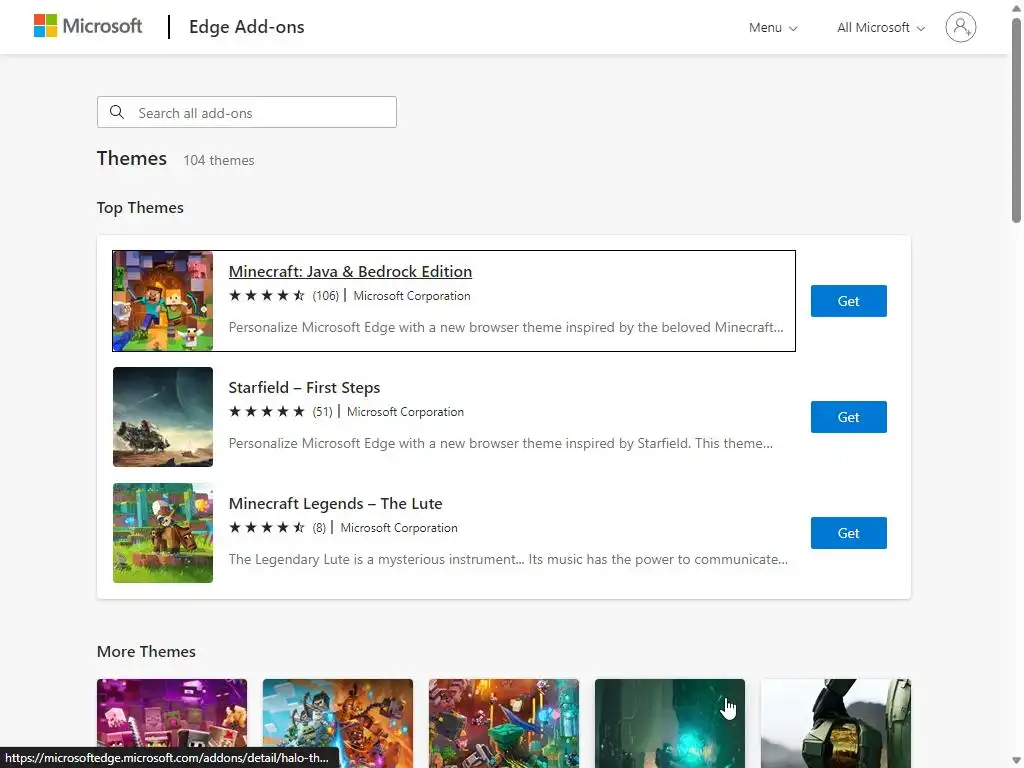Click the (106) review count text

pos(325,296)
